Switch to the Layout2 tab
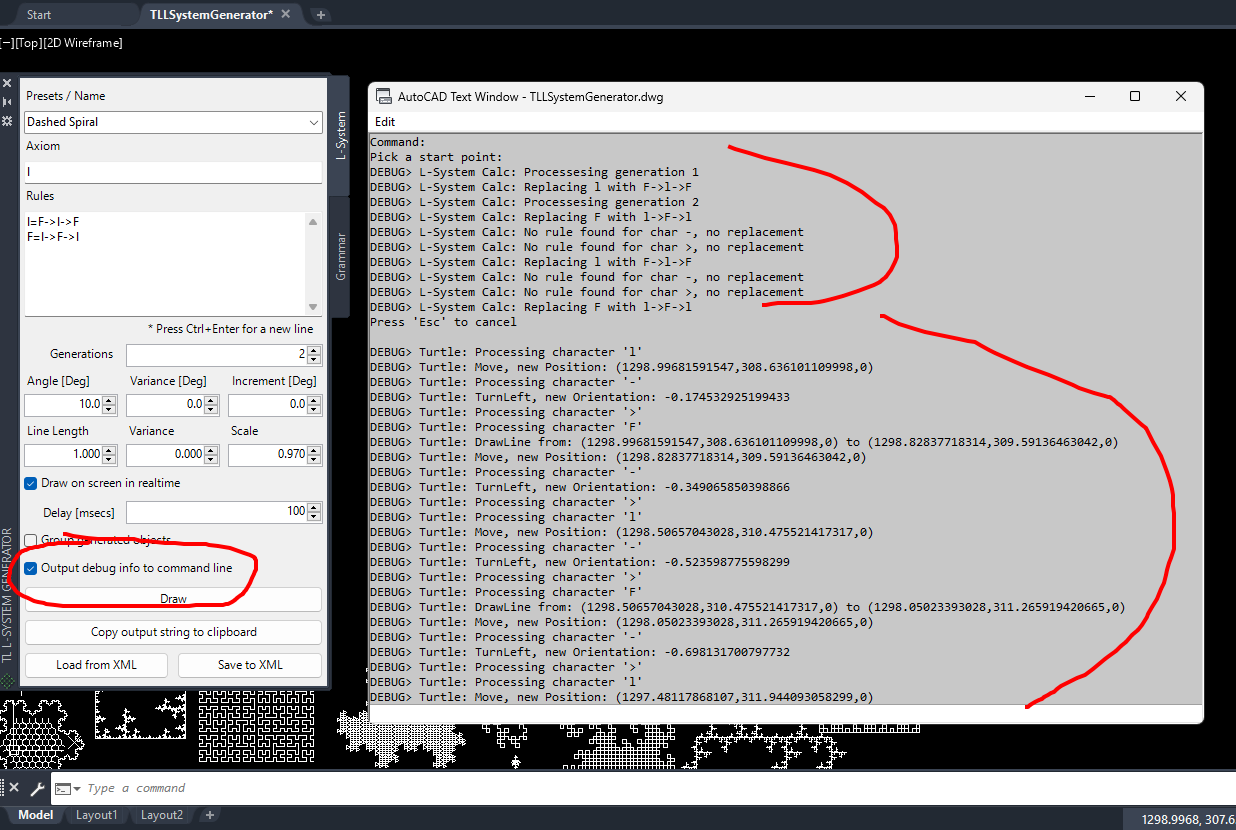 coord(162,815)
